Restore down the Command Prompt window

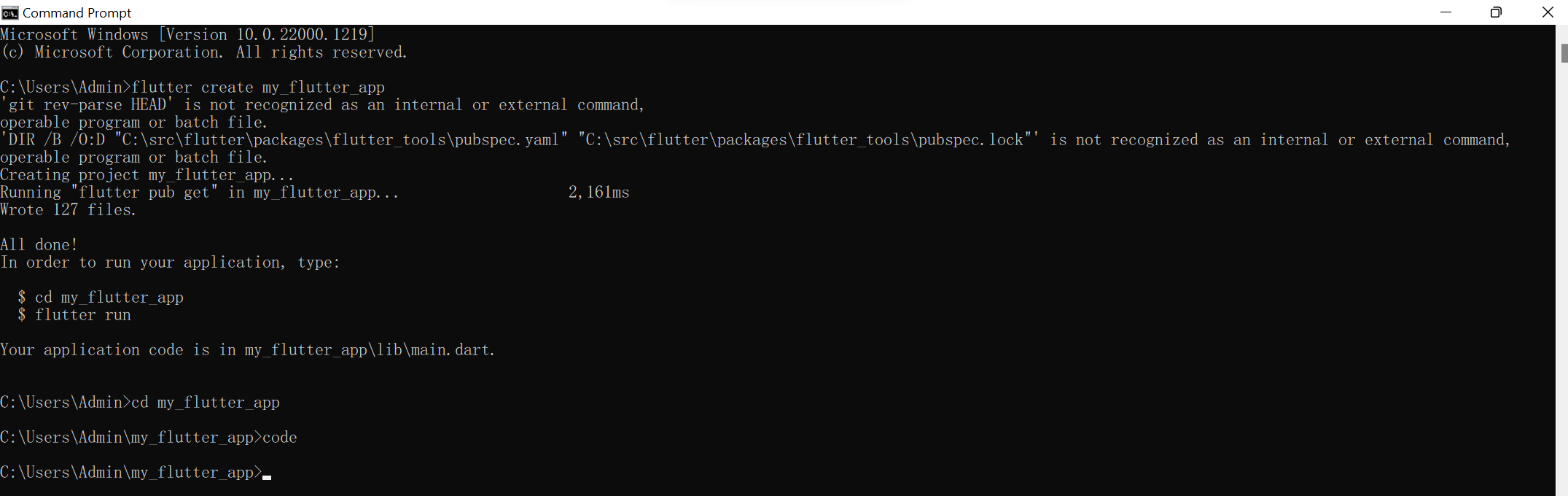click(x=1497, y=12)
